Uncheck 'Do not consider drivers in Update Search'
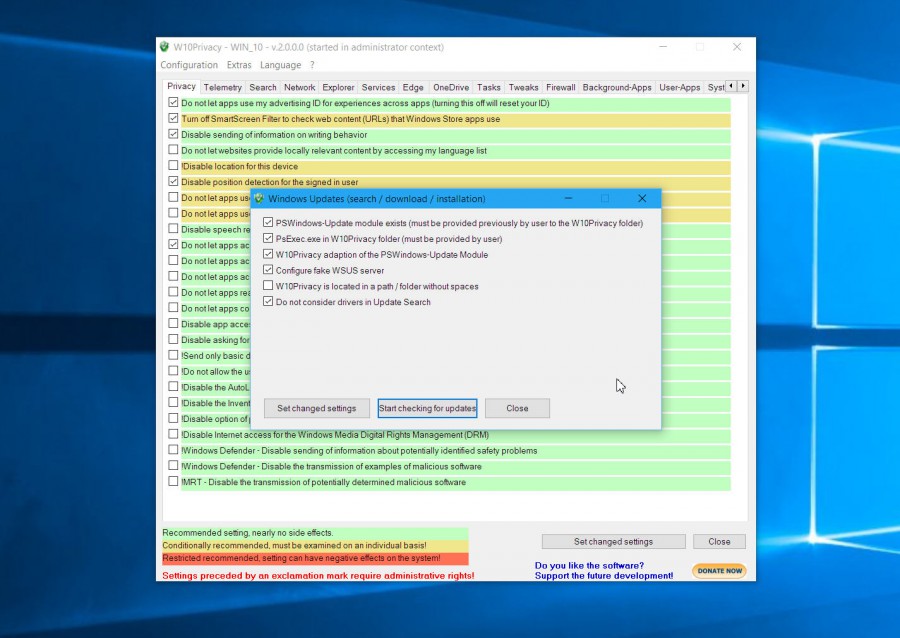 [x=268, y=302]
